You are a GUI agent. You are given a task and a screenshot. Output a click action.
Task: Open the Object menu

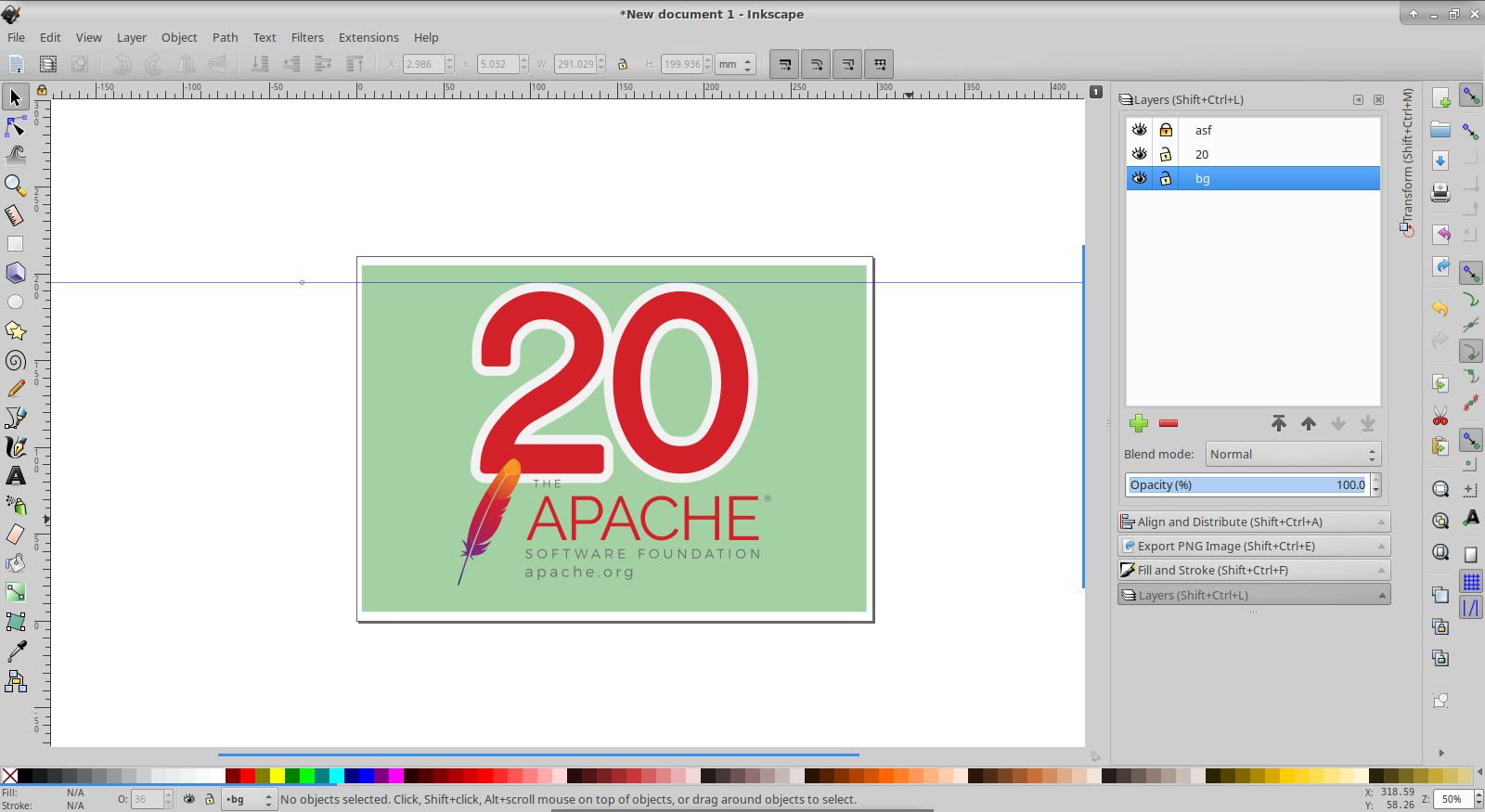coord(179,37)
